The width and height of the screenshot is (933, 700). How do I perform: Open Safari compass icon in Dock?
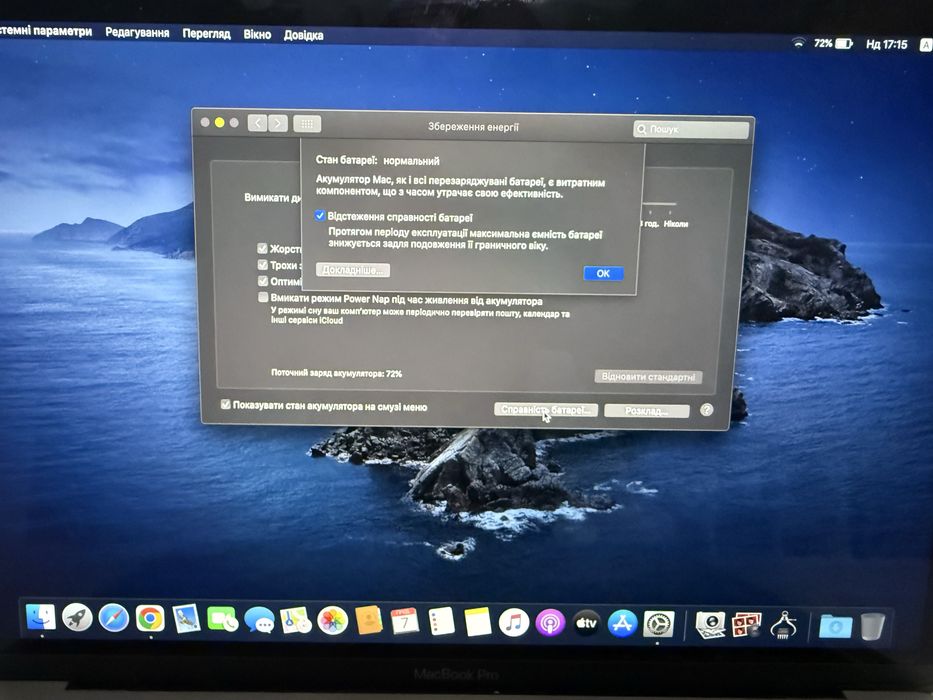click(114, 618)
